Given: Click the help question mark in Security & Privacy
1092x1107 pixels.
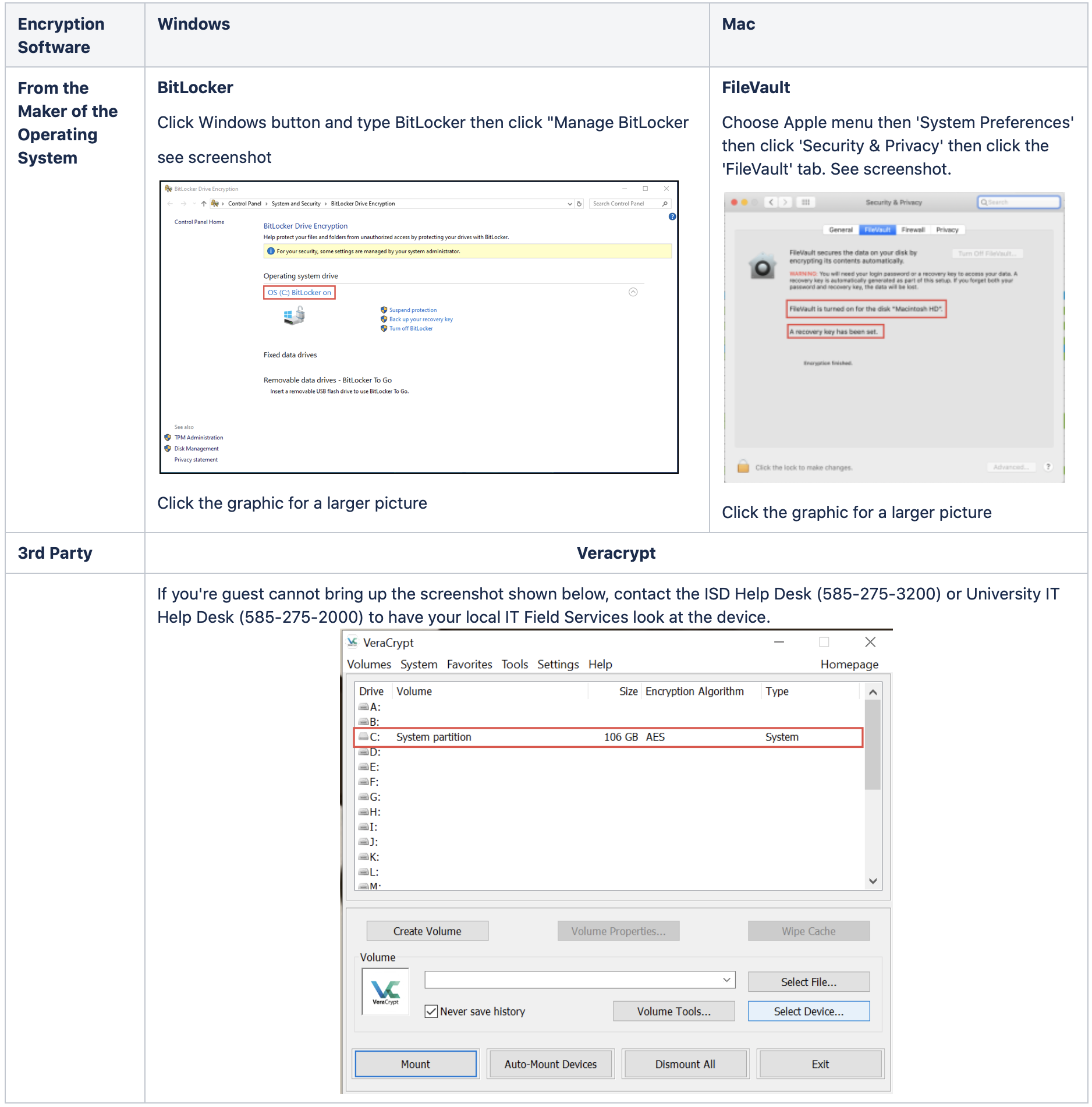Looking at the screenshot, I should tap(1048, 467).
